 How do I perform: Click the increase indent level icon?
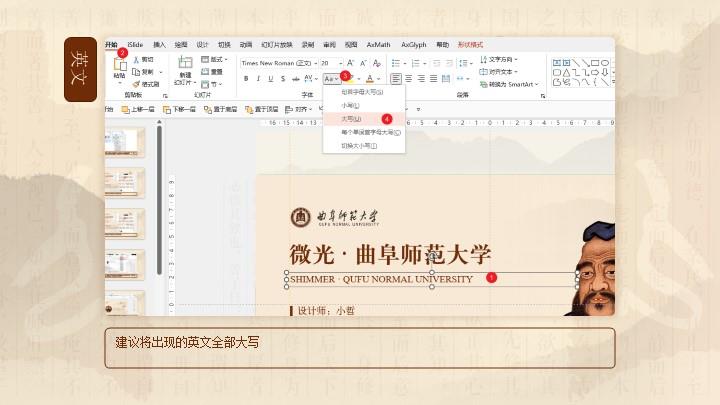pos(449,63)
